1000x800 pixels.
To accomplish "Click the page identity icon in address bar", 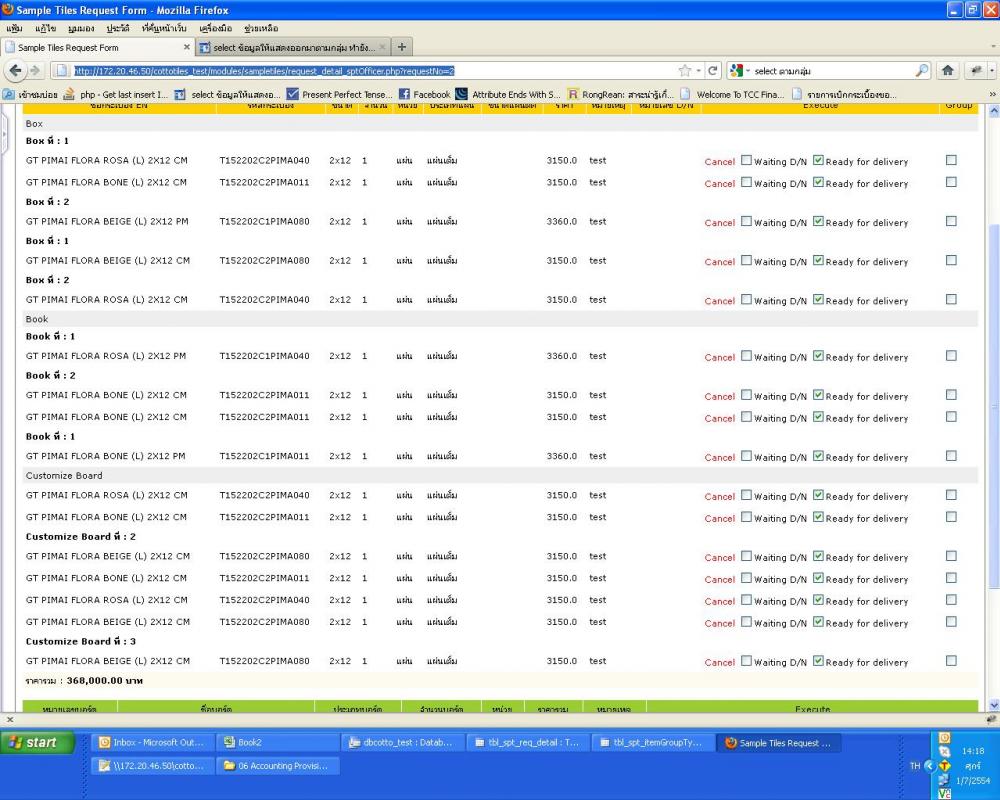I will (61, 71).
